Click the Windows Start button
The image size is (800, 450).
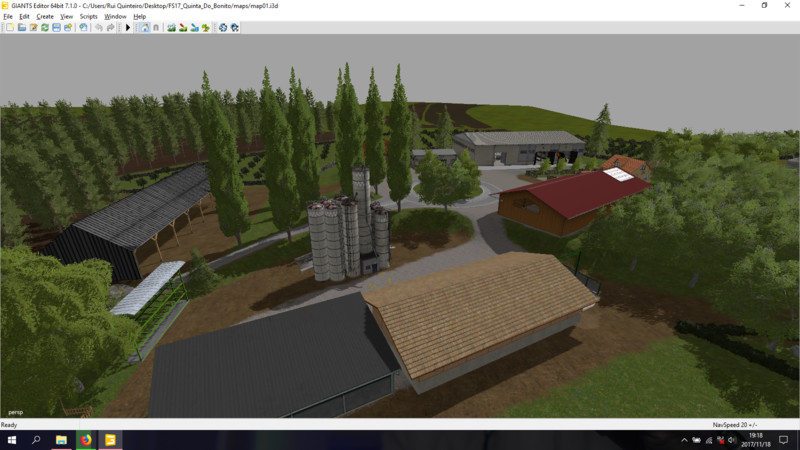(11, 439)
